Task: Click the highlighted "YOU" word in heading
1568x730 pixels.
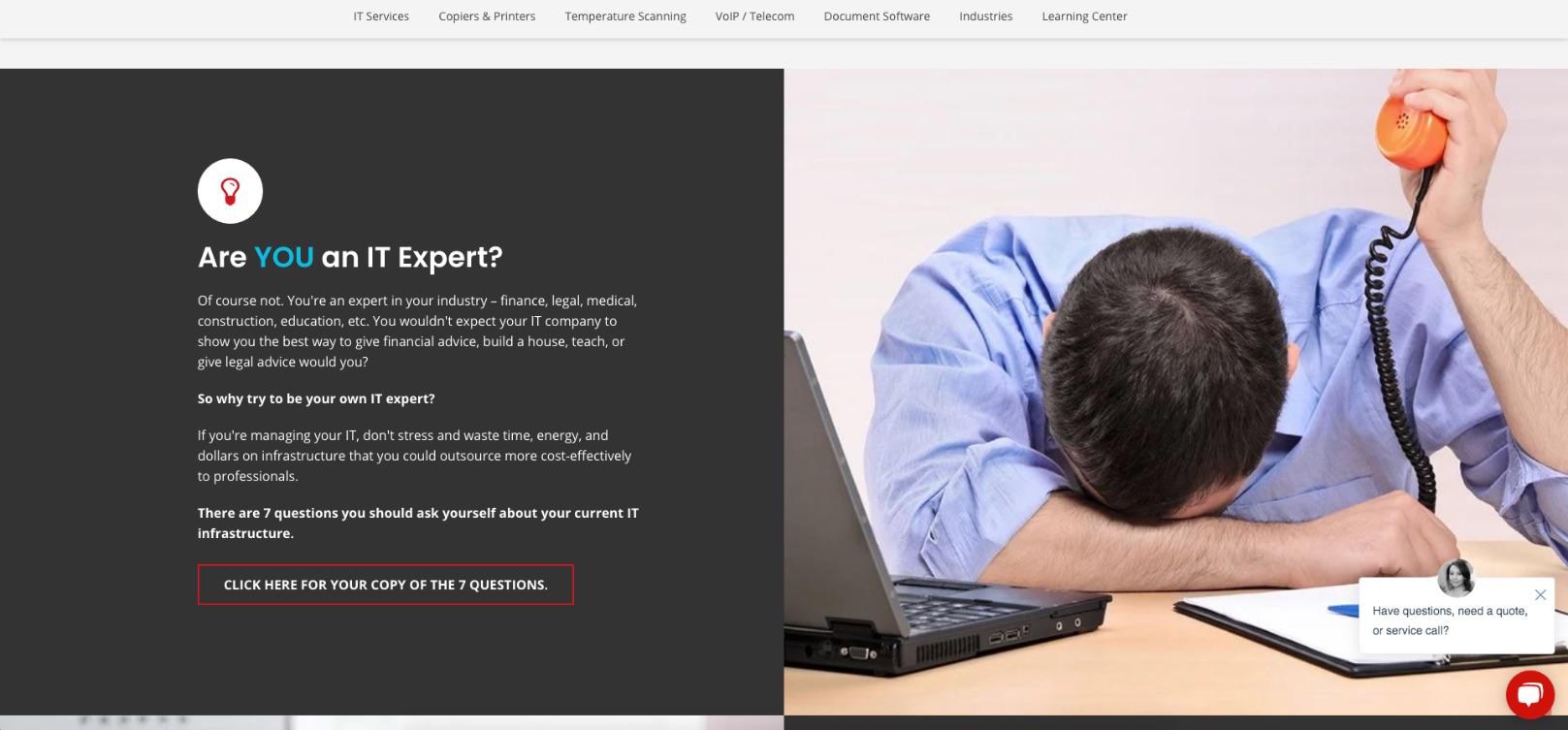Action: coord(284,257)
